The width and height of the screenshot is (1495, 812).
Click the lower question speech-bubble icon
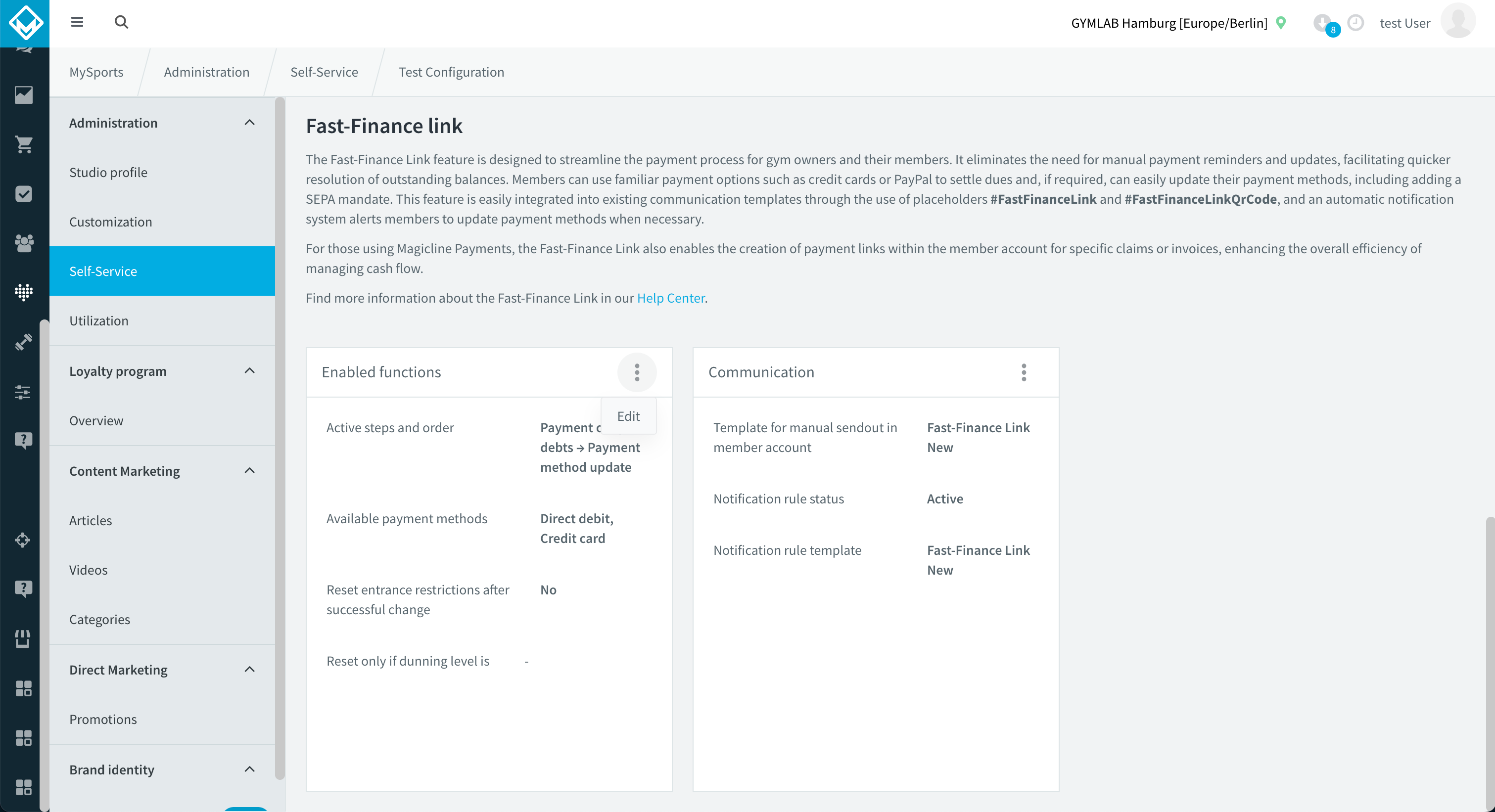pyautogui.click(x=24, y=589)
